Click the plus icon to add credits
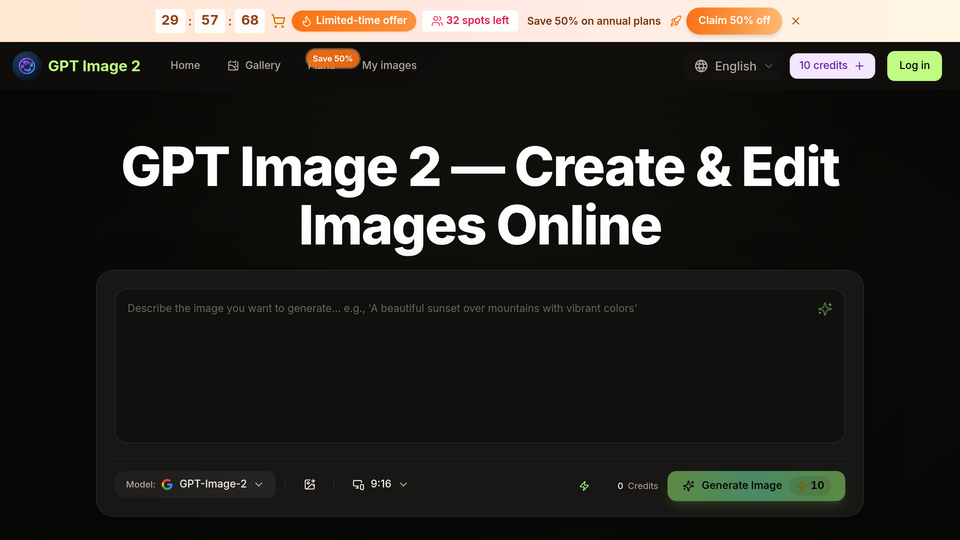The image size is (960, 540). pyautogui.click(x=860, y=66)
